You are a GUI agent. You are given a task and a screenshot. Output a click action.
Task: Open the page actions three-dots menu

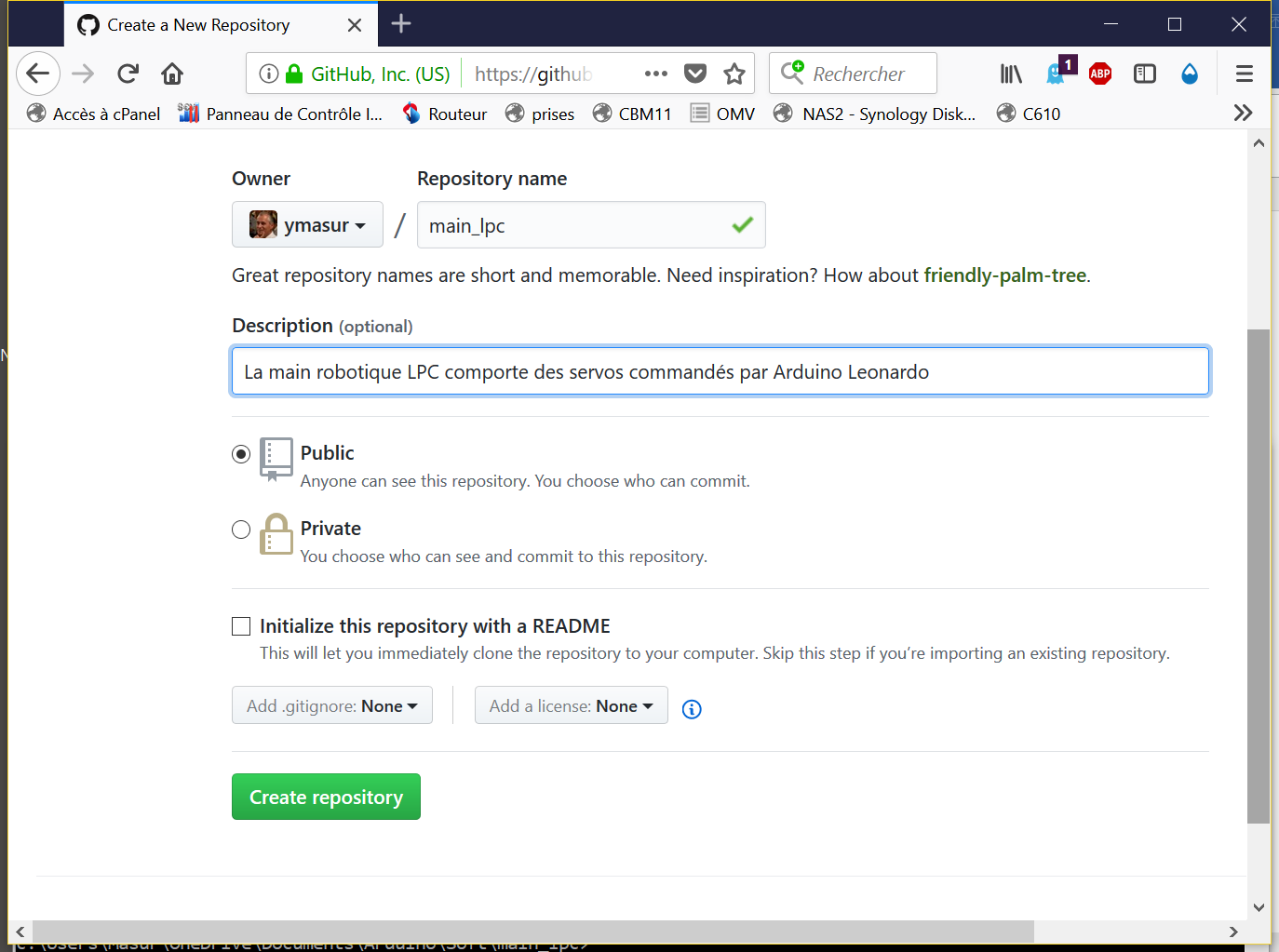(x=656, y=74)
